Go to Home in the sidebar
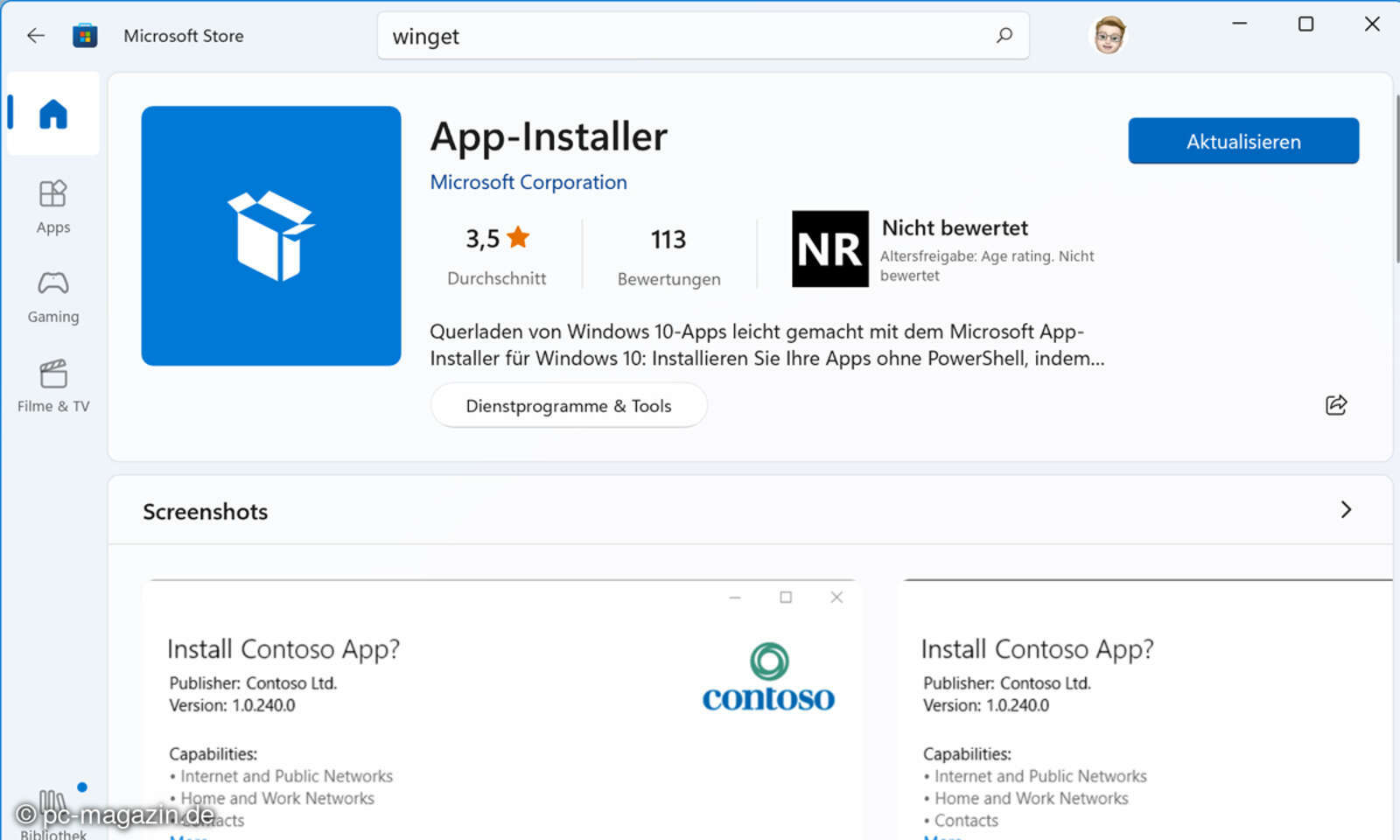Image resolution: width=1400 pixels, height=840 pixels. point(53,114)
